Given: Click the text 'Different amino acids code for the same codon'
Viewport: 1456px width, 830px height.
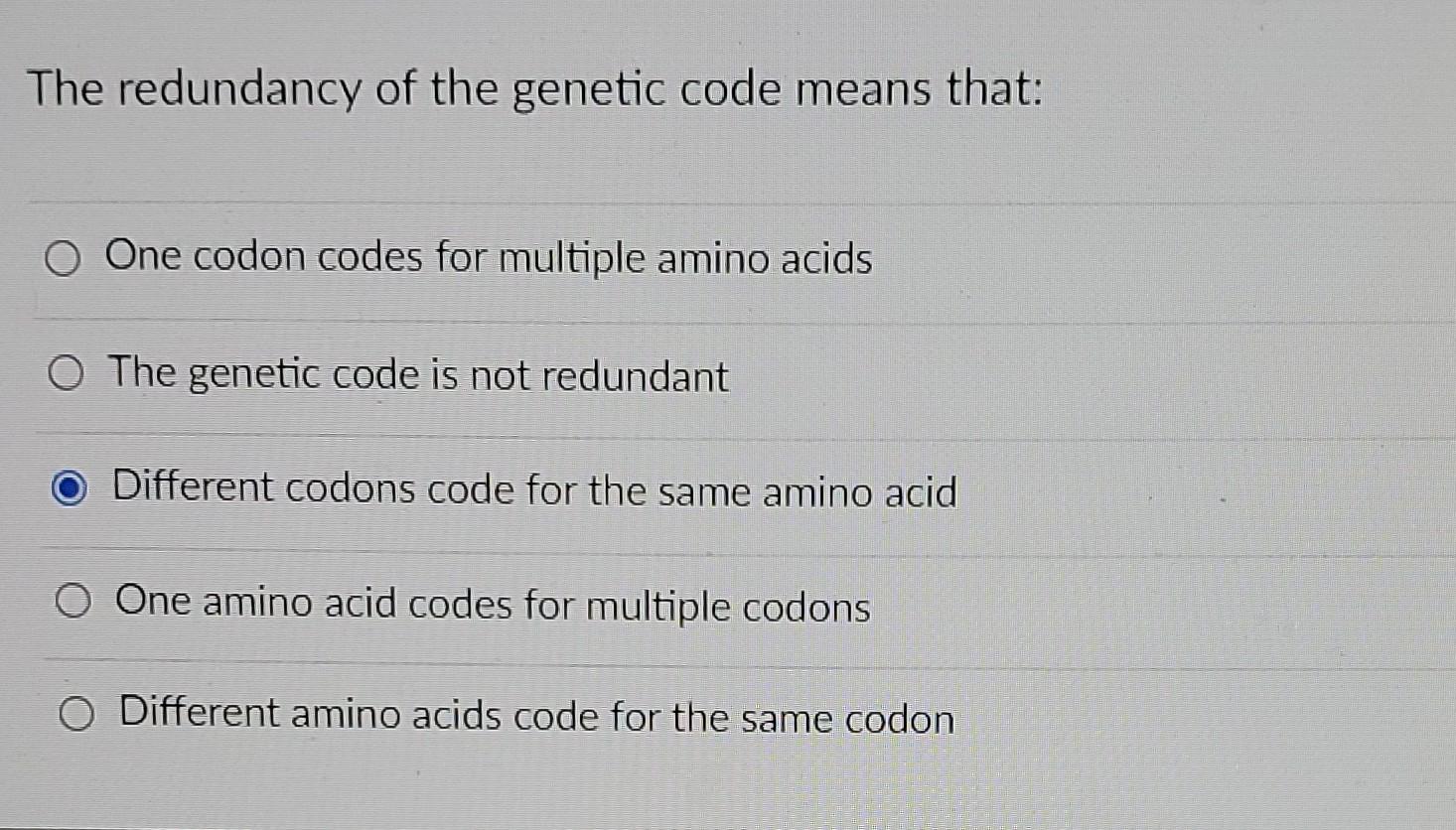Looking at the screenshot, I should pyautogui.click(x=534, y=717).
